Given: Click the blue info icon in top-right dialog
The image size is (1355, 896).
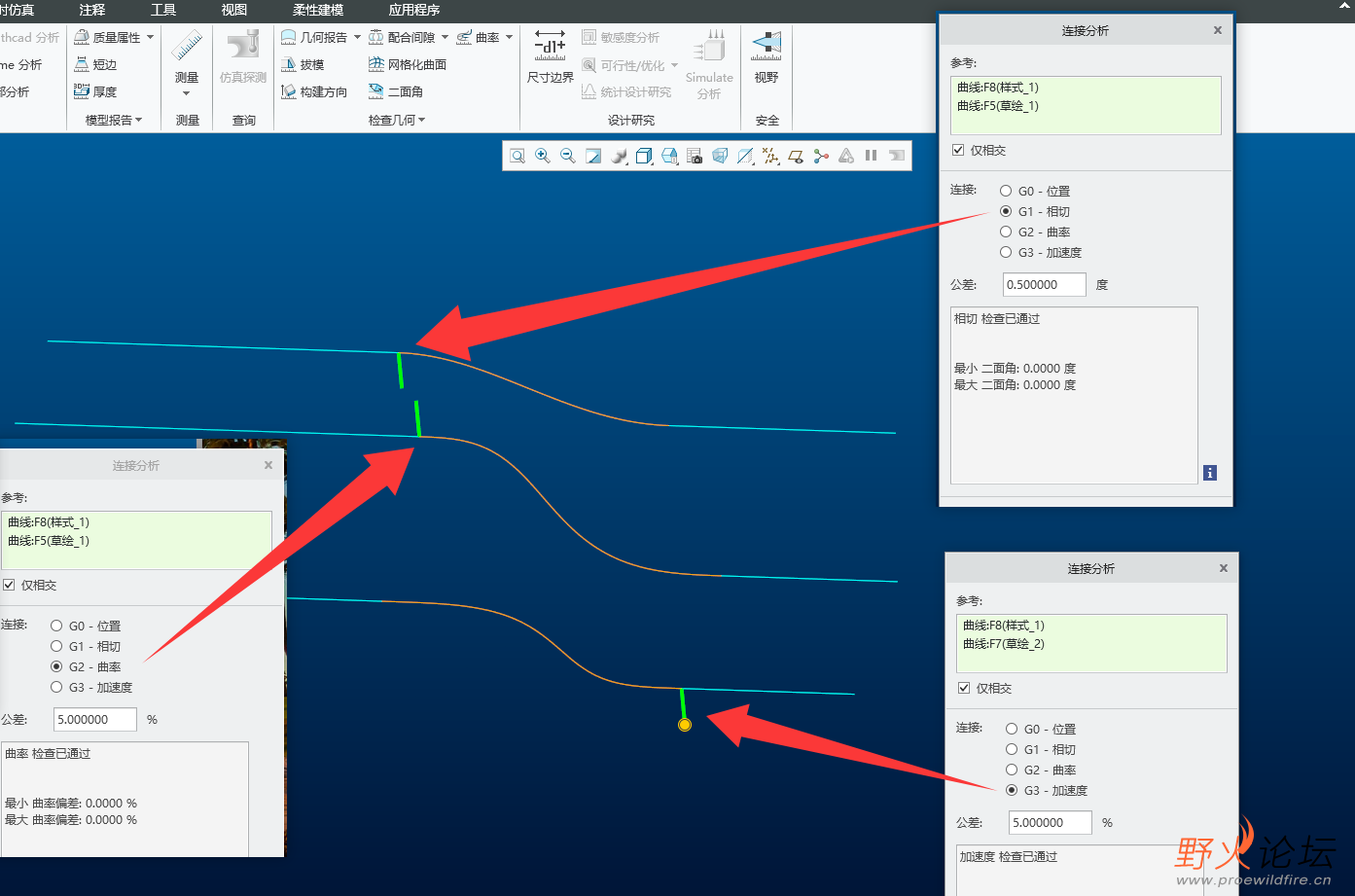Looking at the screenshot, I should pos(1210,473).
